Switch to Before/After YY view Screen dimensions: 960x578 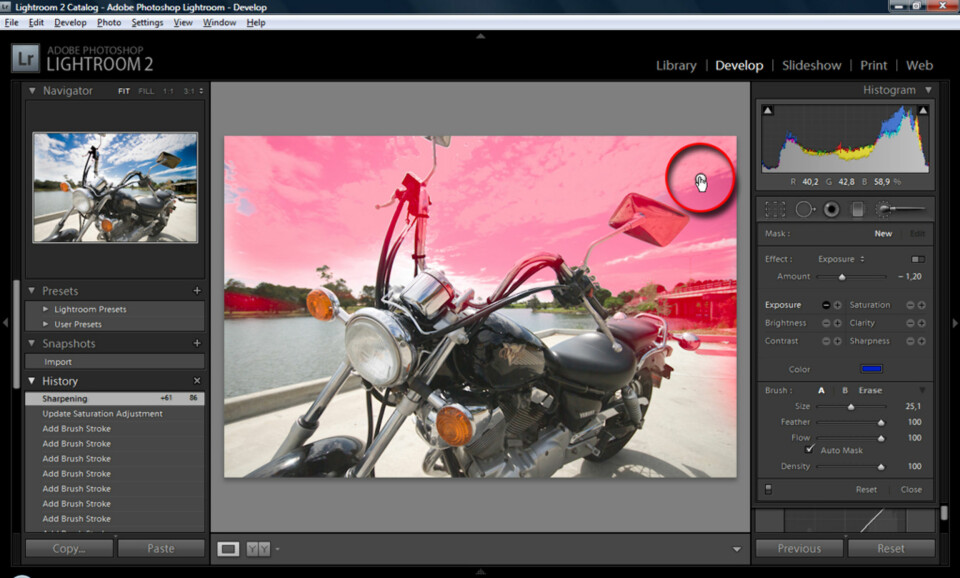pyautogui.click(x=258, y=549)
